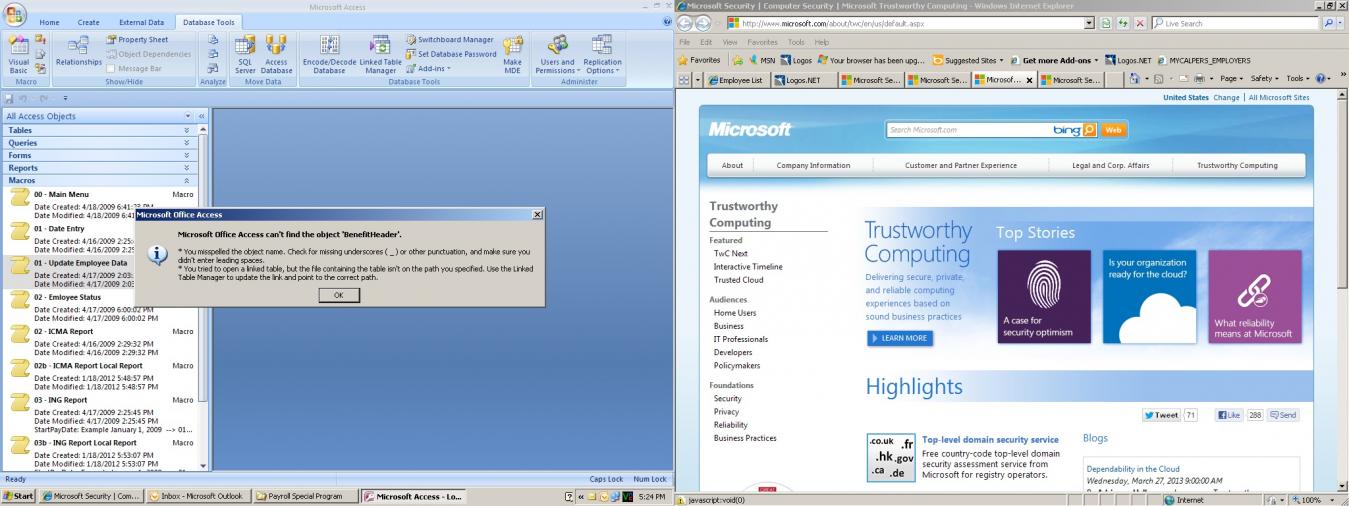1349x506 pixels.
Task: Refresh the page in Internet Explorer
Action: pos(1123,23)
